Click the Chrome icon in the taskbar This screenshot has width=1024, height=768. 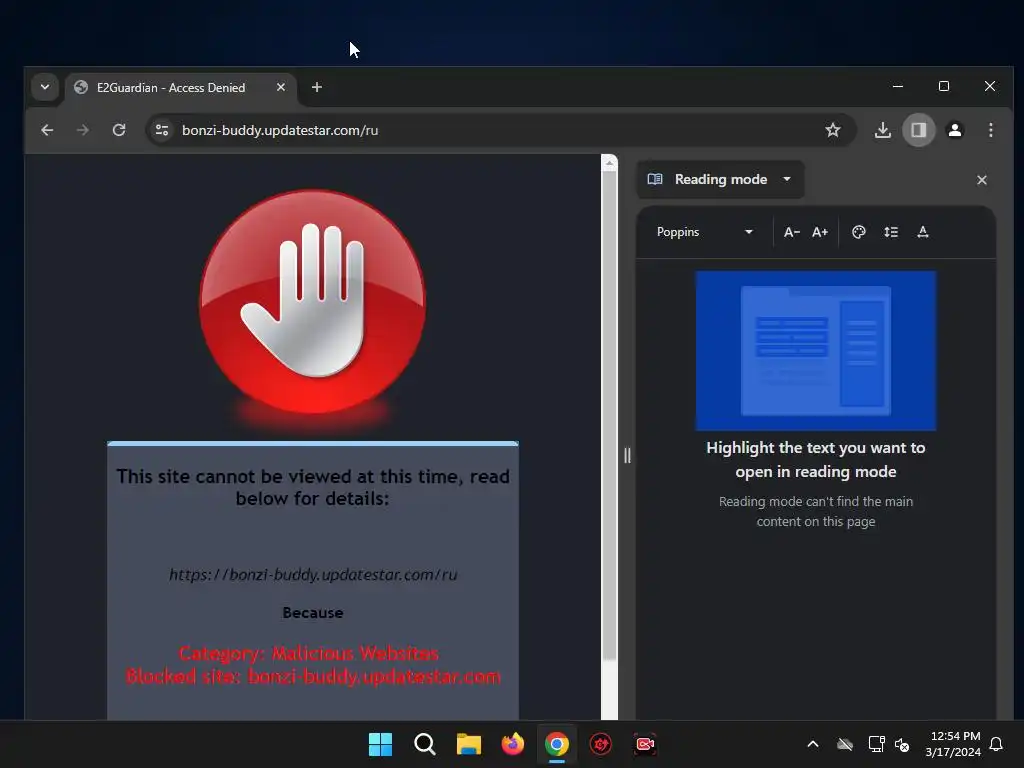tap(556, 744)
